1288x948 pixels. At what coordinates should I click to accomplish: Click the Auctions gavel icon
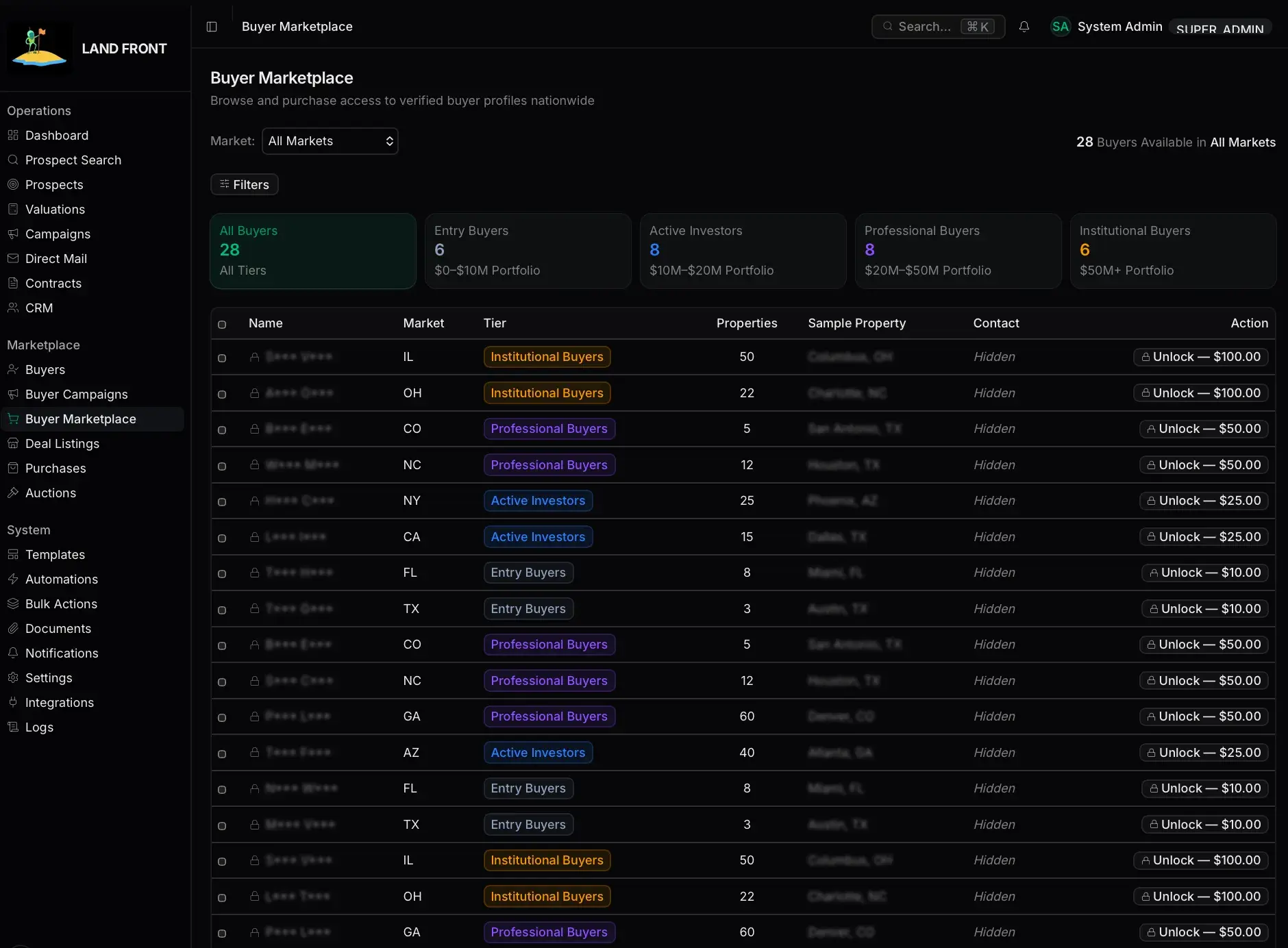click(x=13, y=492)
